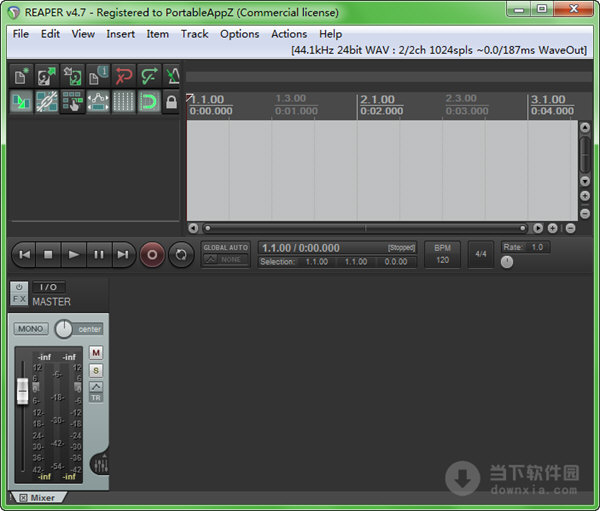Viewport: 600px width, 511px height.
Task: Click the green Redo toolbar icon
Action: click(149, 76)
